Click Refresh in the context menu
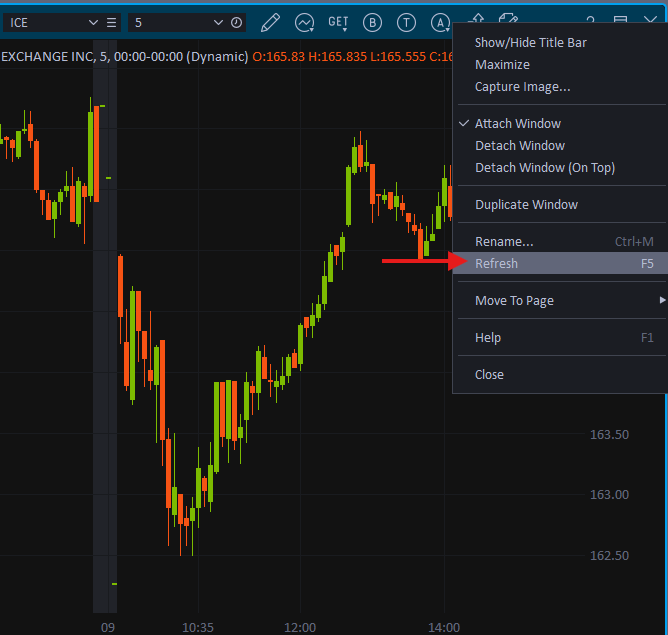 tap(497, 264)
